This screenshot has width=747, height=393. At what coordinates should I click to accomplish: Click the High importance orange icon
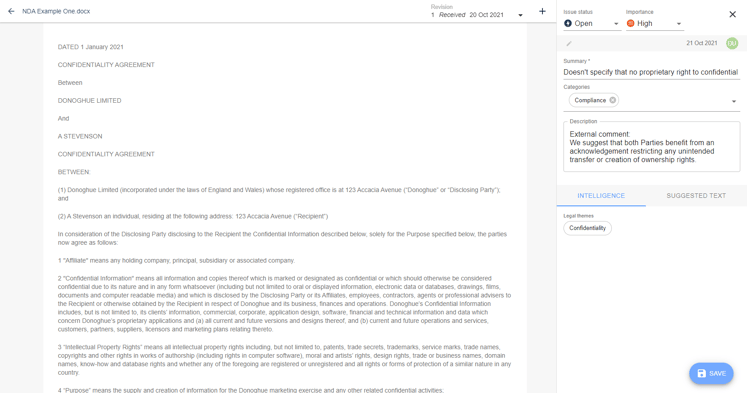[630, 23]
